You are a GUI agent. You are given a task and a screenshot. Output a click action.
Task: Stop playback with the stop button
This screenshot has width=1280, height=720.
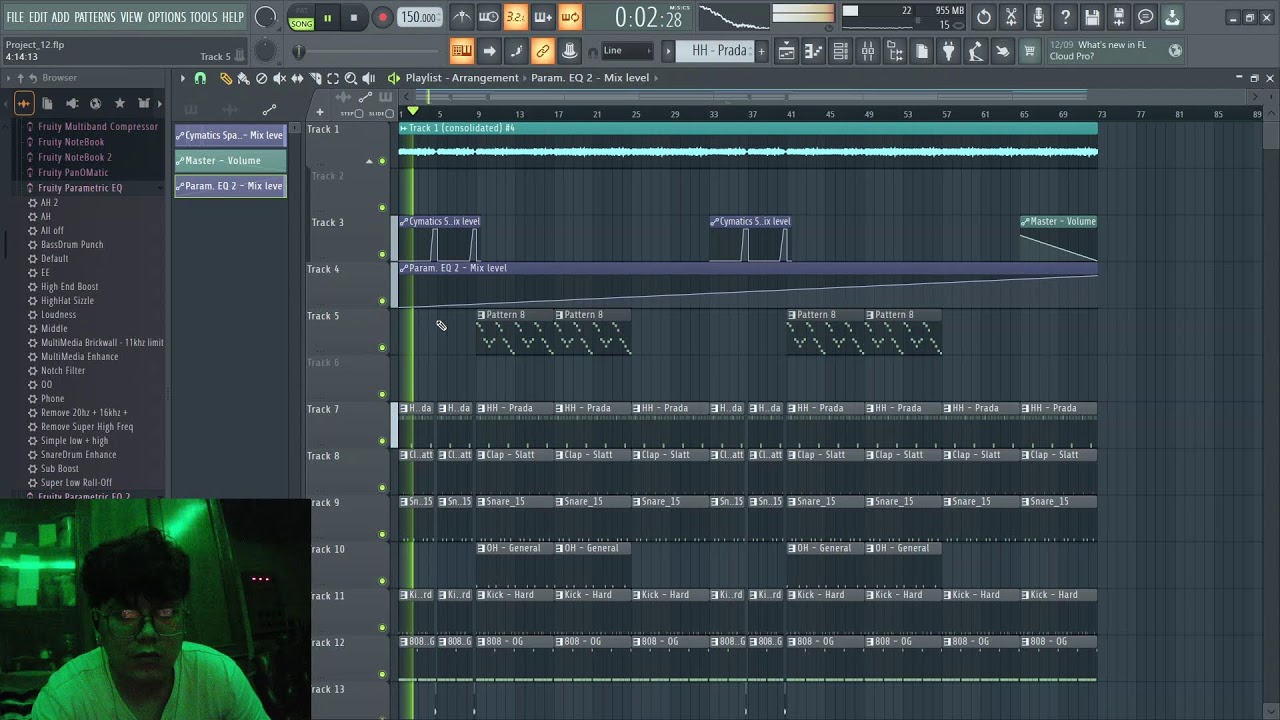pyautogui.click(x=354, y=18)
